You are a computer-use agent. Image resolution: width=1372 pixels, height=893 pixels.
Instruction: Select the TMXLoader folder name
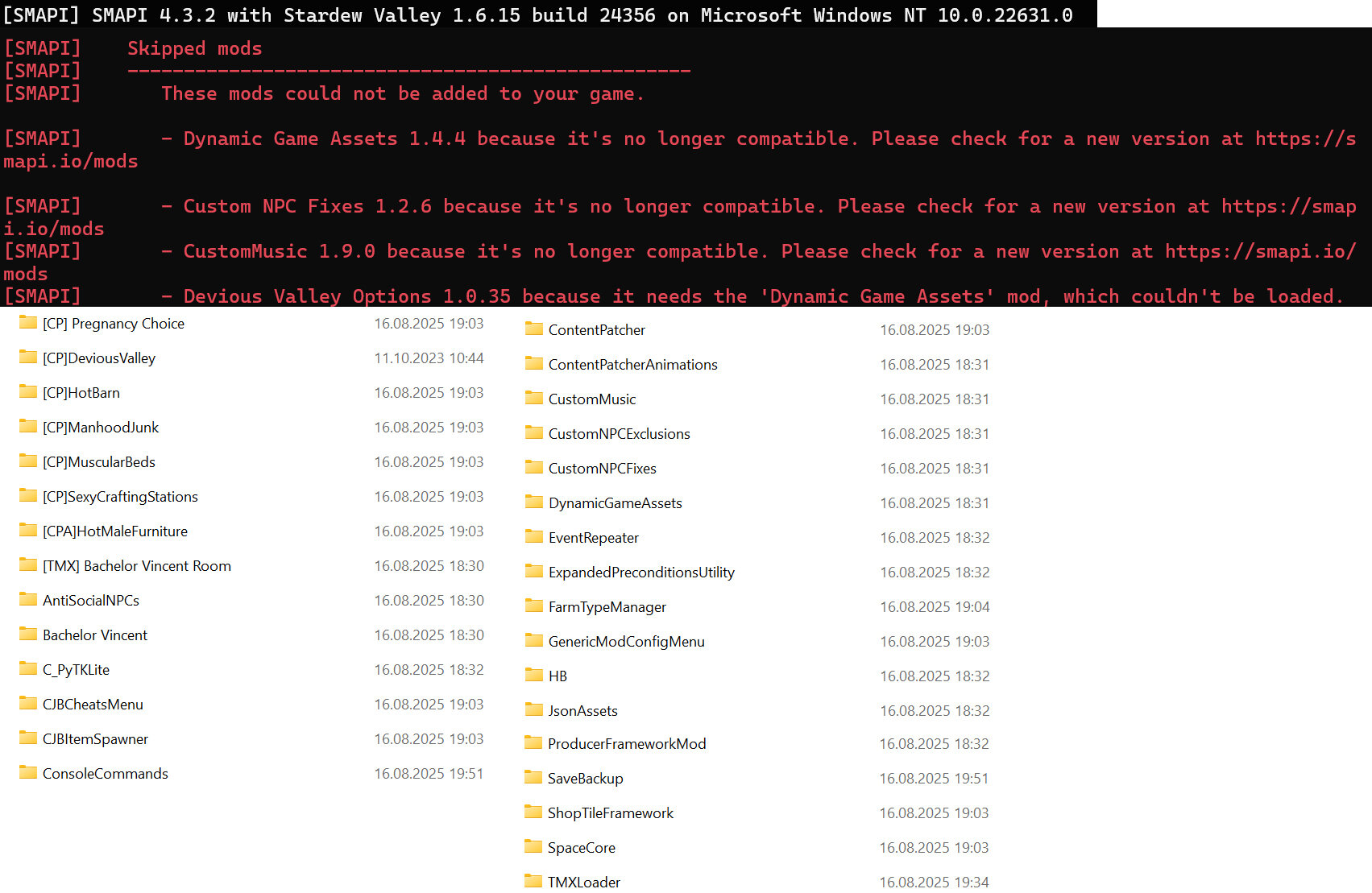click(584, 883)
